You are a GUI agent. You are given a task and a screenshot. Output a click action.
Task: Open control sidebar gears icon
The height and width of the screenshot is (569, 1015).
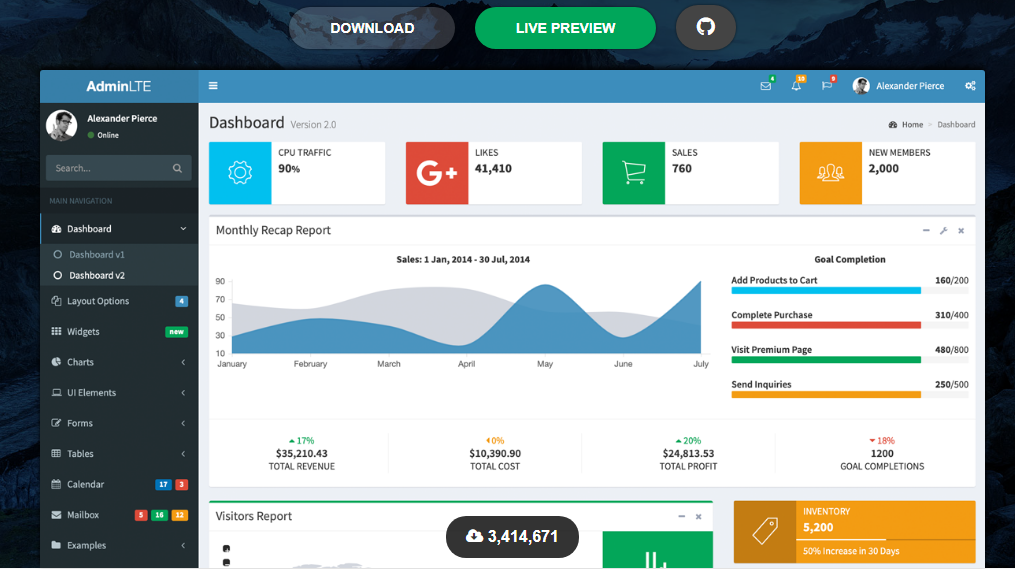click(970, 85)
